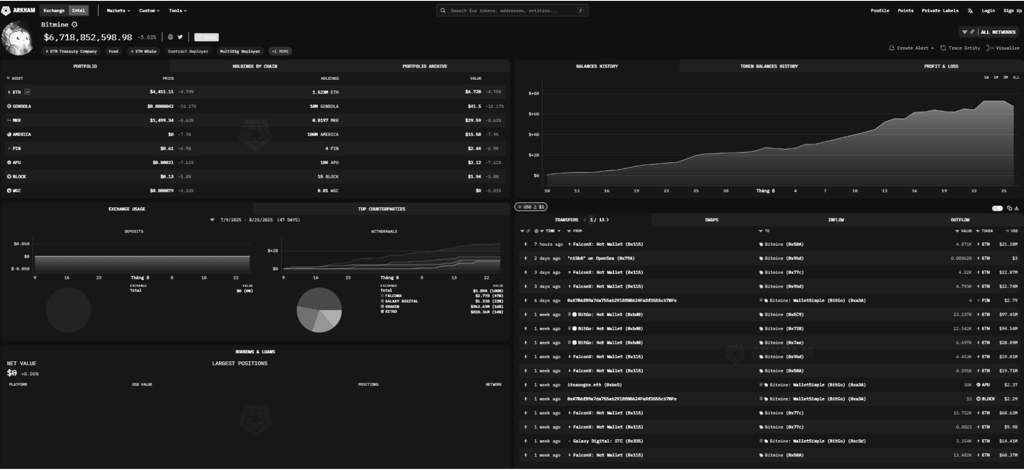Click the Arkham logo

(18, 10)
